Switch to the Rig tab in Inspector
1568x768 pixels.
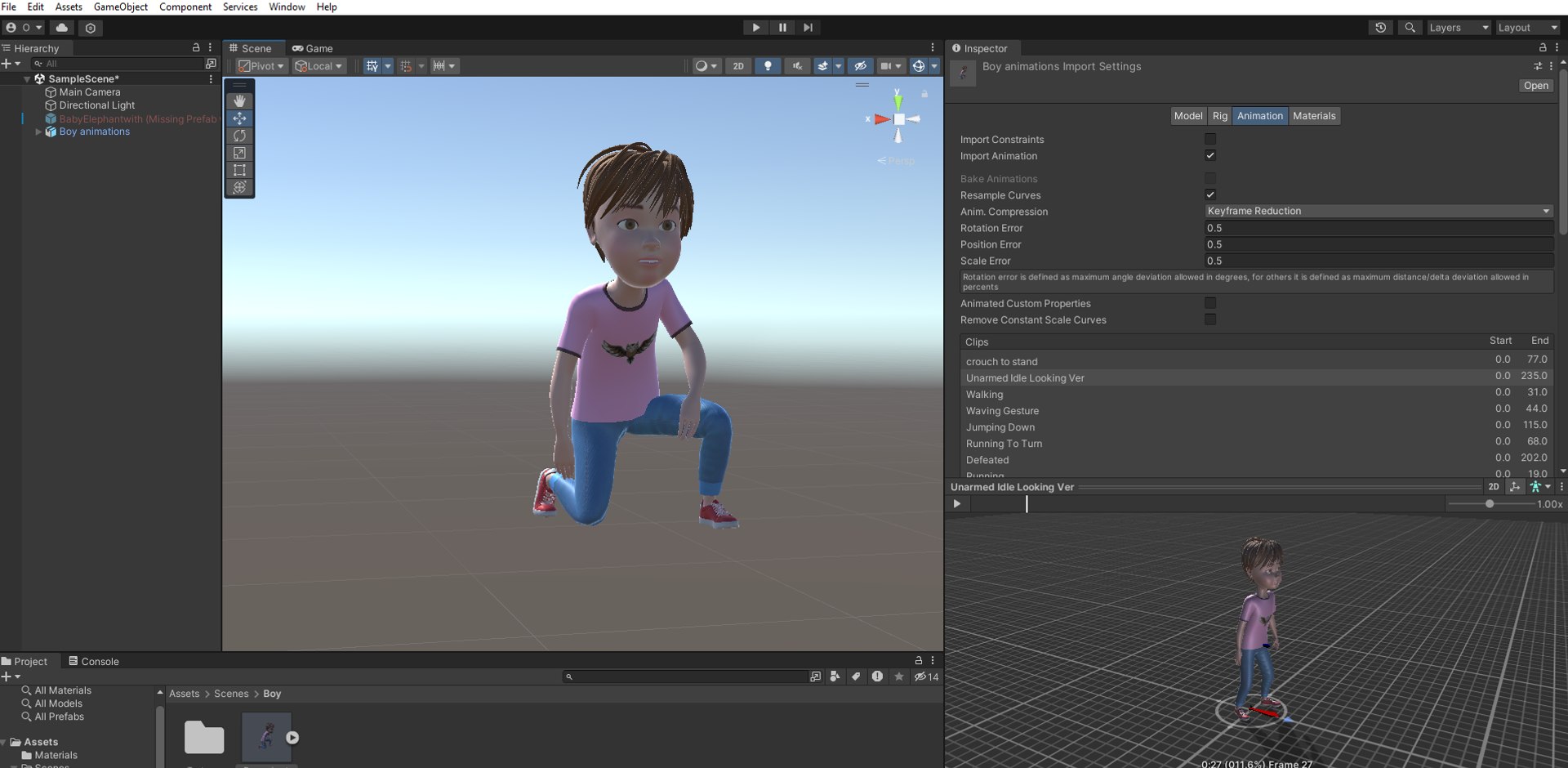[x=1219, y=116]
